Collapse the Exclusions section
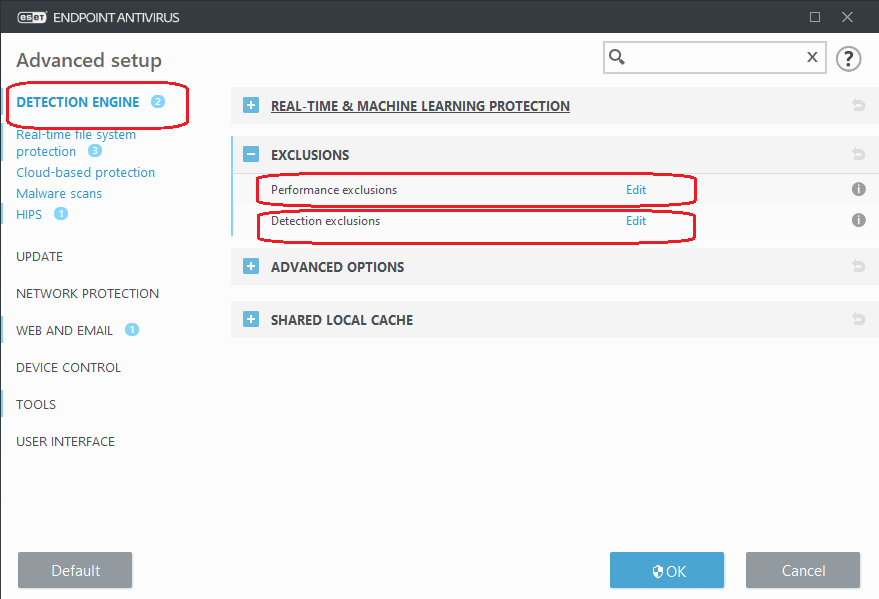Viewport: 879px width, 599px height. tap(251, 154)
